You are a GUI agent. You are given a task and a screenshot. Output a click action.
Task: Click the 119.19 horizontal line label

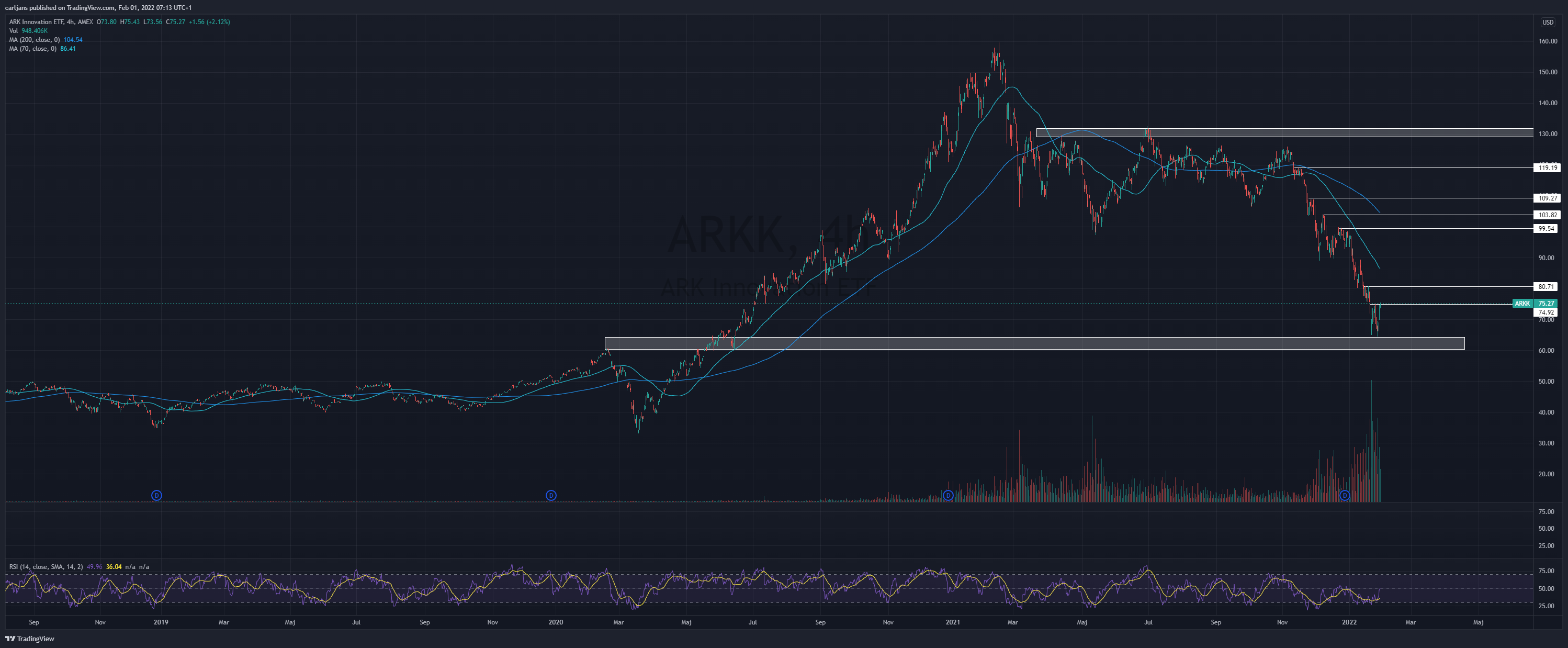pyautogui.click(x=1547, y=167)
